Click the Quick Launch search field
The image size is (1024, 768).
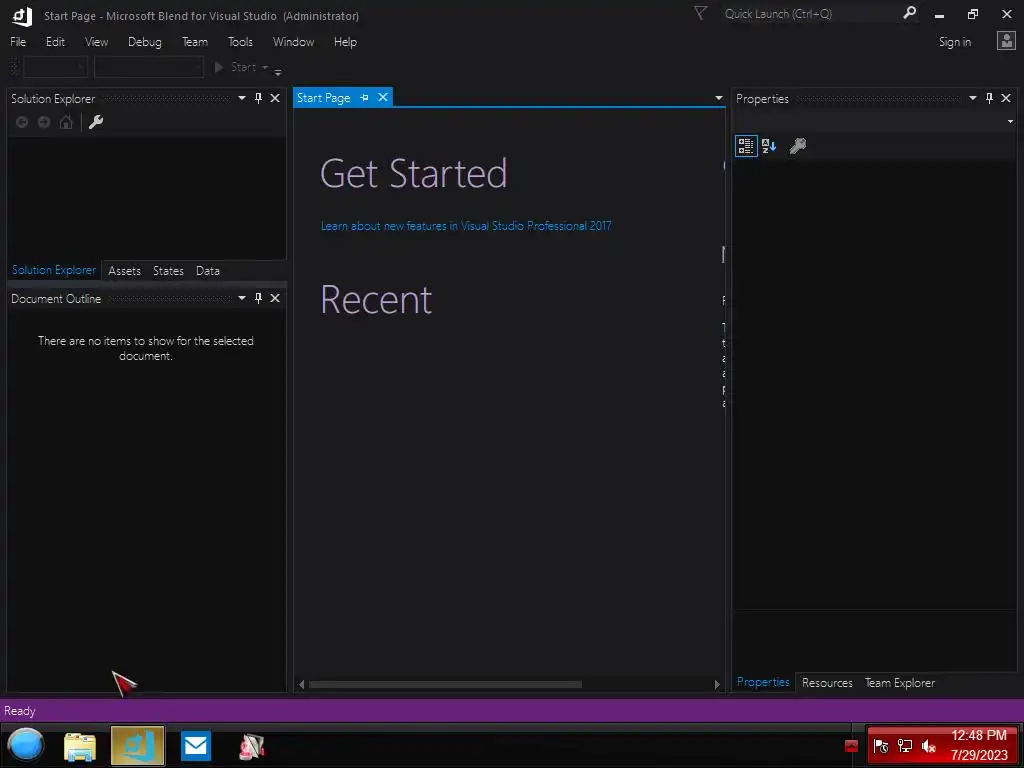(x=810, y=14)
